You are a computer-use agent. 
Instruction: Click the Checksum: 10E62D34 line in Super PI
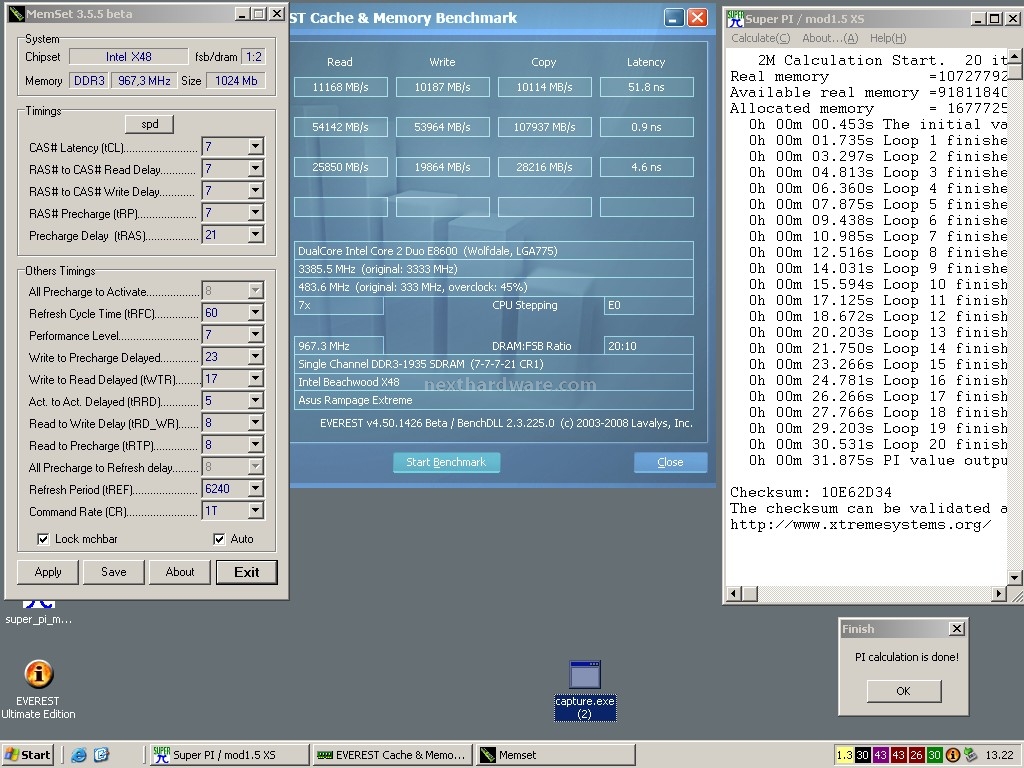[x=810, y=492]
